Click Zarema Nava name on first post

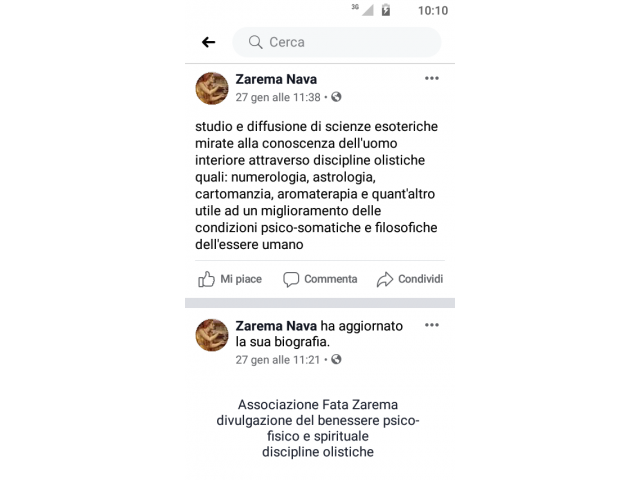point(276,79)
